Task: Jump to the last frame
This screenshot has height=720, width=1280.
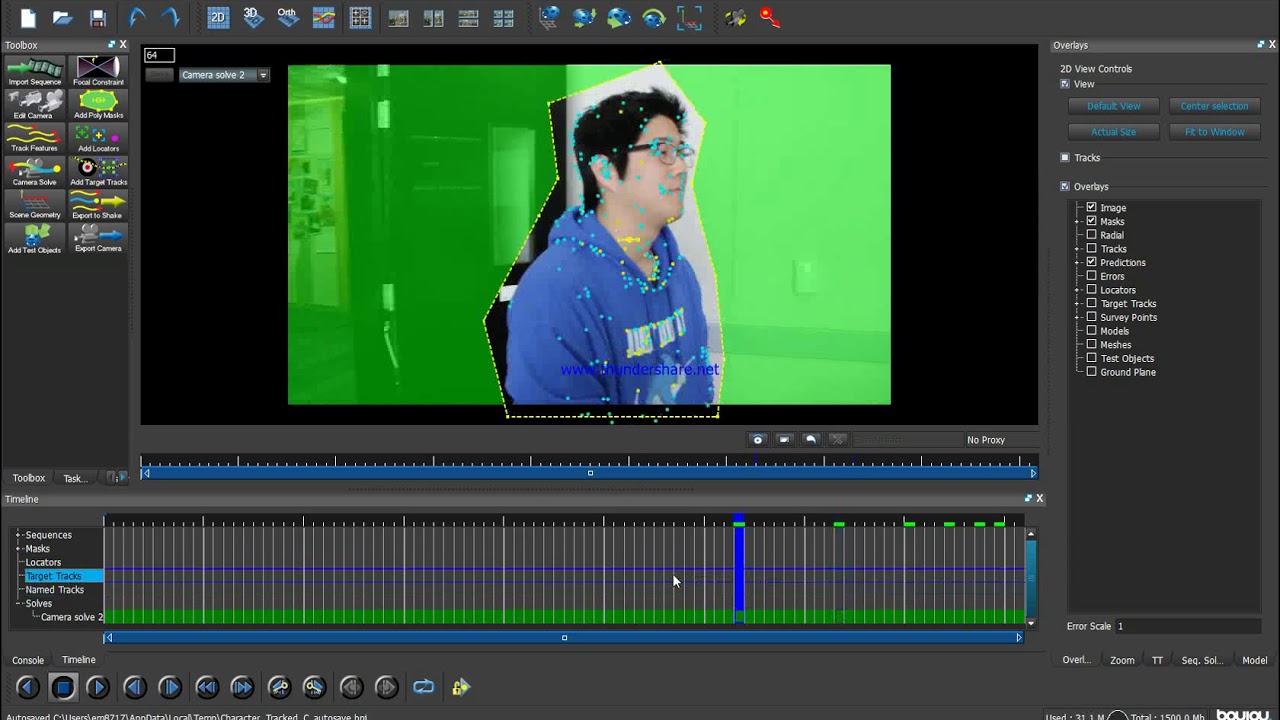Action: [242, 687]
